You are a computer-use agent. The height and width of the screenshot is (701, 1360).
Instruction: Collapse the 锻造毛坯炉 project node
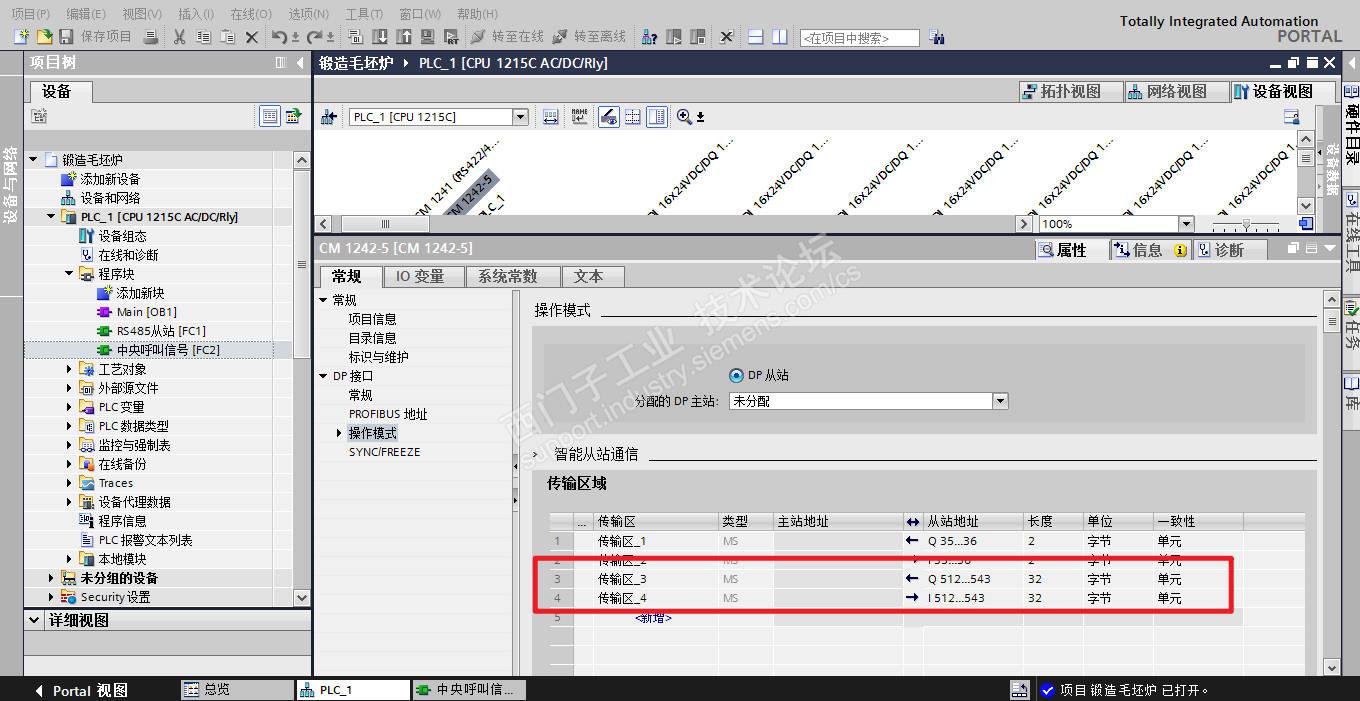33,160
